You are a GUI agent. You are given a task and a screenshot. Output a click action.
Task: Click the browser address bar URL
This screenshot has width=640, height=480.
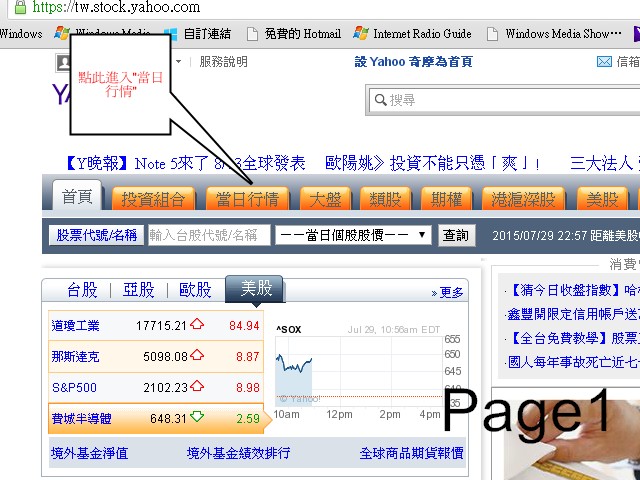116,7
